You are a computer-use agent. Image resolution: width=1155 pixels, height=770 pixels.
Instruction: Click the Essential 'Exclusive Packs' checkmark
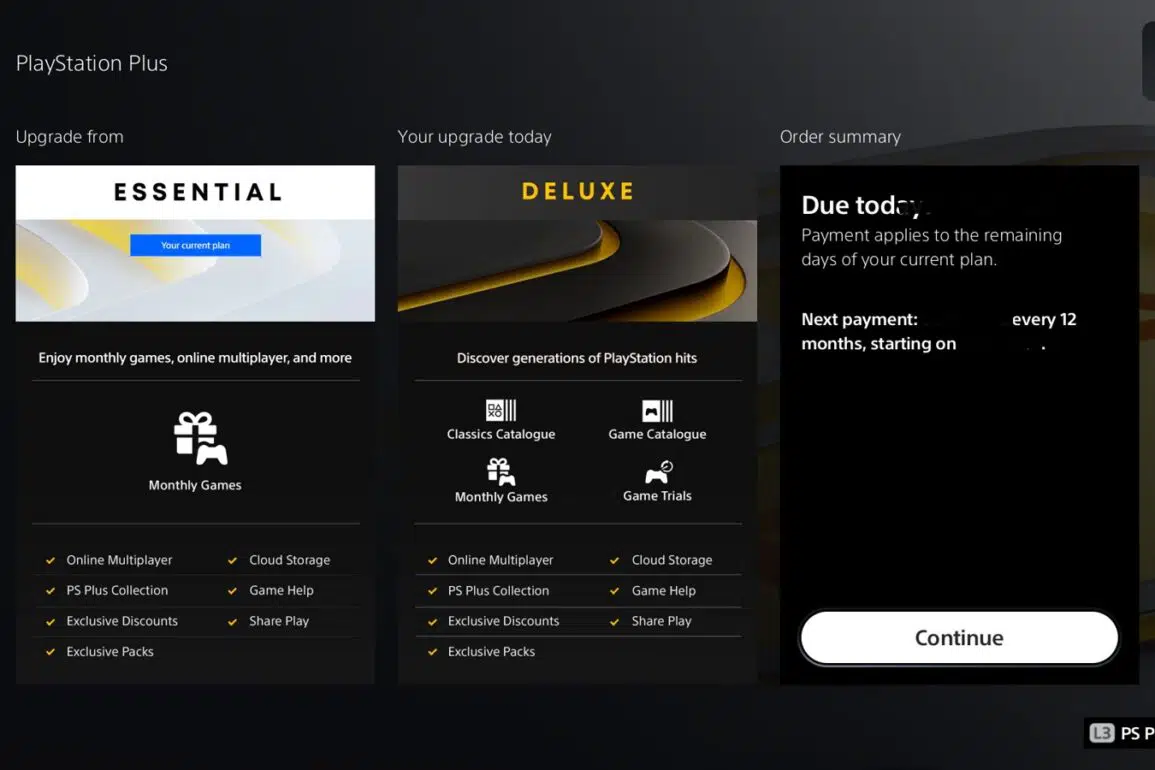click(x=50, y=652)
